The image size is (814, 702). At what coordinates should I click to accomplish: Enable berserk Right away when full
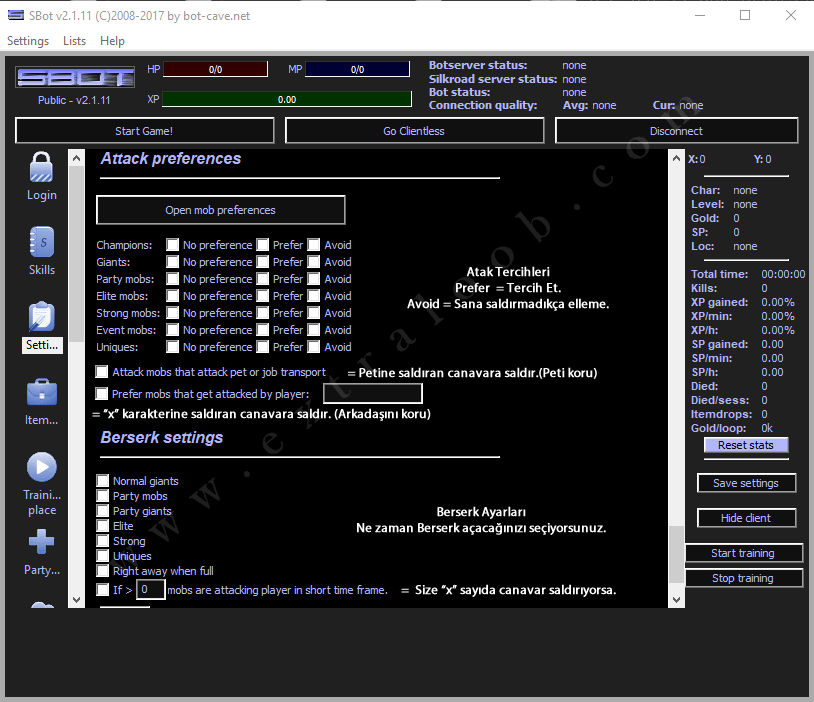[103, 571]
